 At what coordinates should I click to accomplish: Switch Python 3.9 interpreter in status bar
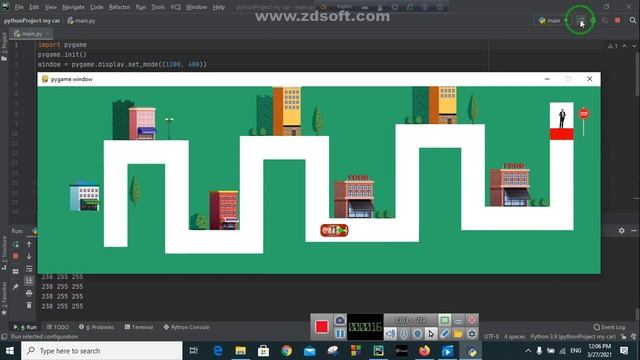[x=573, y=337]
